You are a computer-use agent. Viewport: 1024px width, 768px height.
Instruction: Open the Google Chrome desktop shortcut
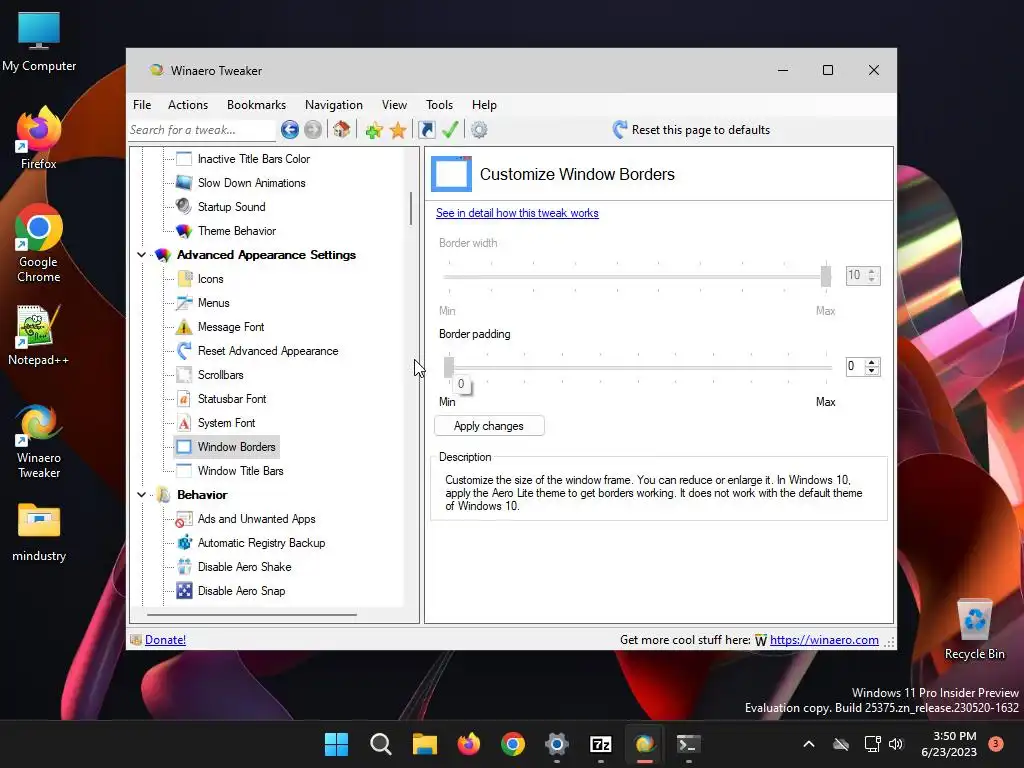[x=39, y=243]
